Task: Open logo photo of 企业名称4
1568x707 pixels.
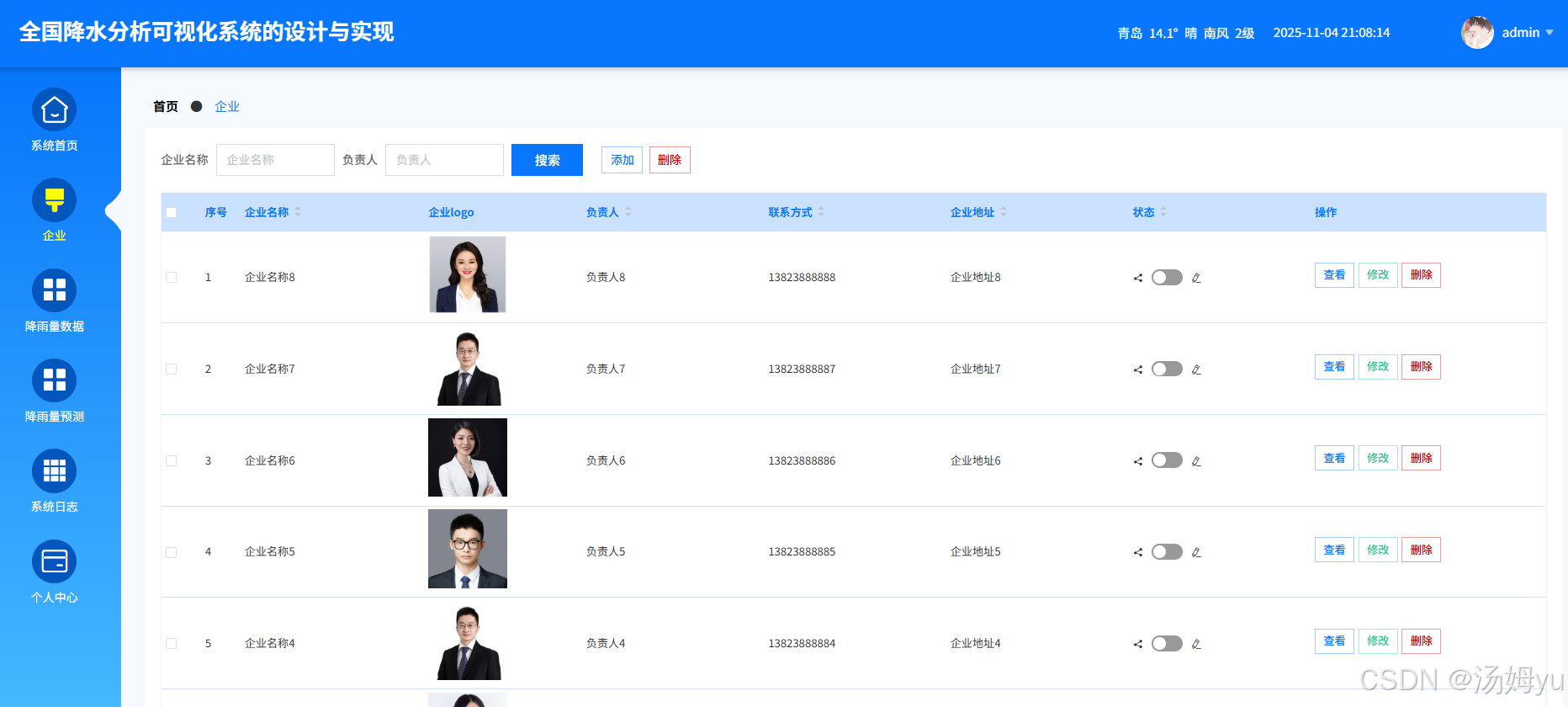Action: coord(468,642)
